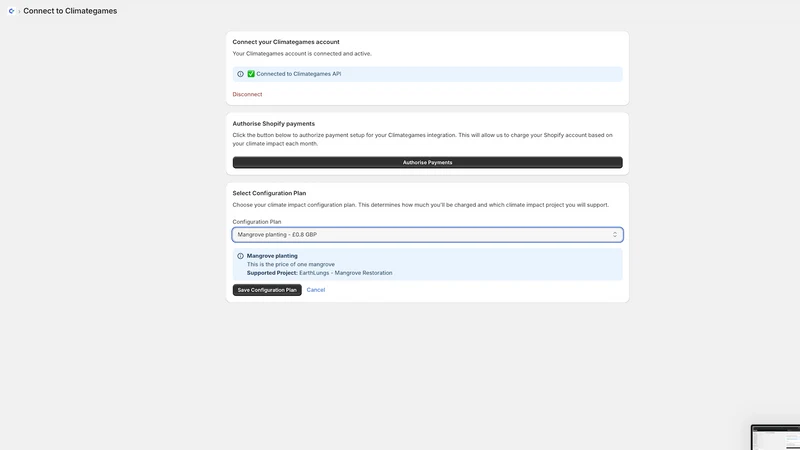
Task: Click the info icon beside Mangrove planting
Action: (240, 256)
